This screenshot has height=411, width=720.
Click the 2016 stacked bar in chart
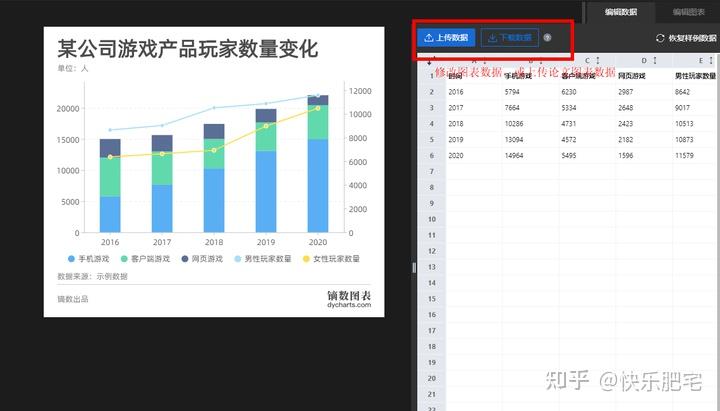(110, 186)
